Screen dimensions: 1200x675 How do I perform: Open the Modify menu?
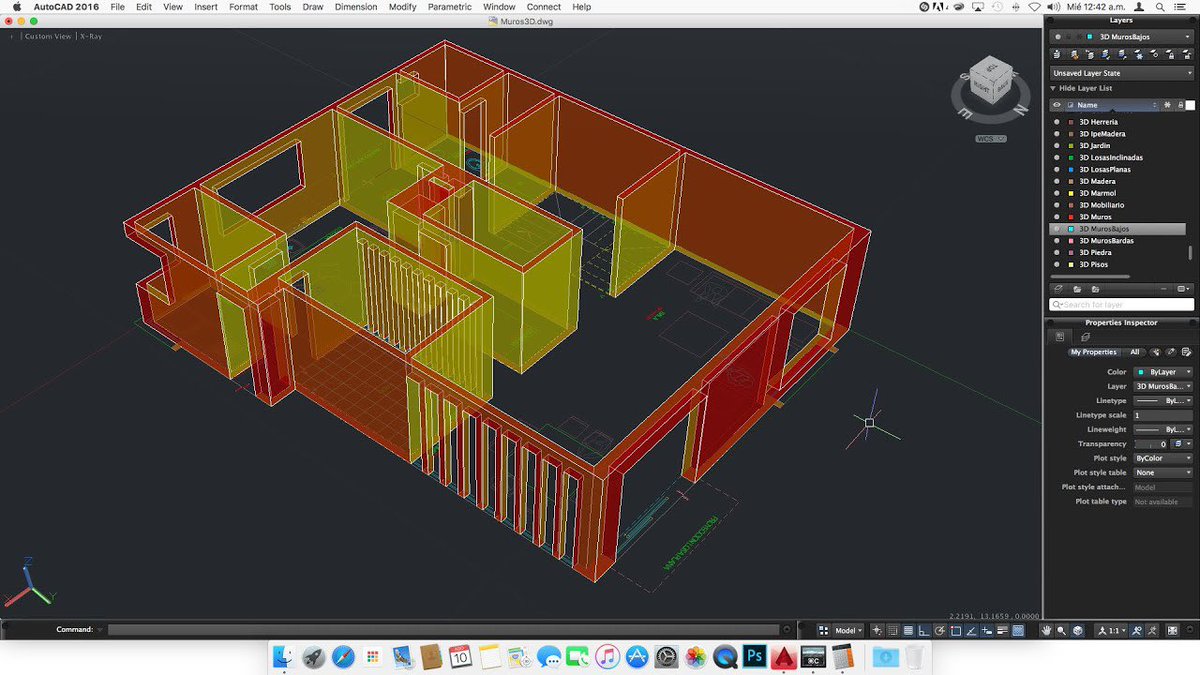click(x=402, y=7)
